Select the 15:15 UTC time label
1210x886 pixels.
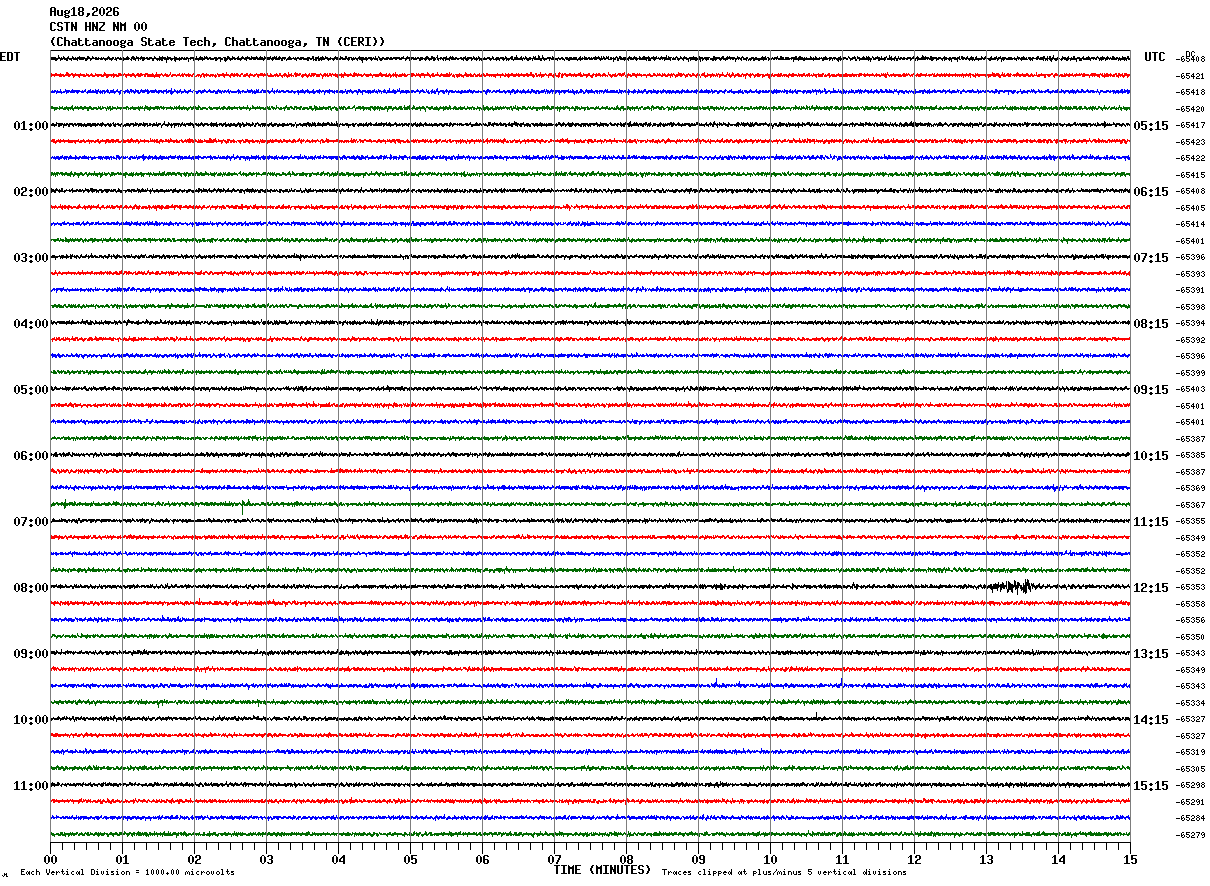pyautogui.click(x=1151, y=786)
